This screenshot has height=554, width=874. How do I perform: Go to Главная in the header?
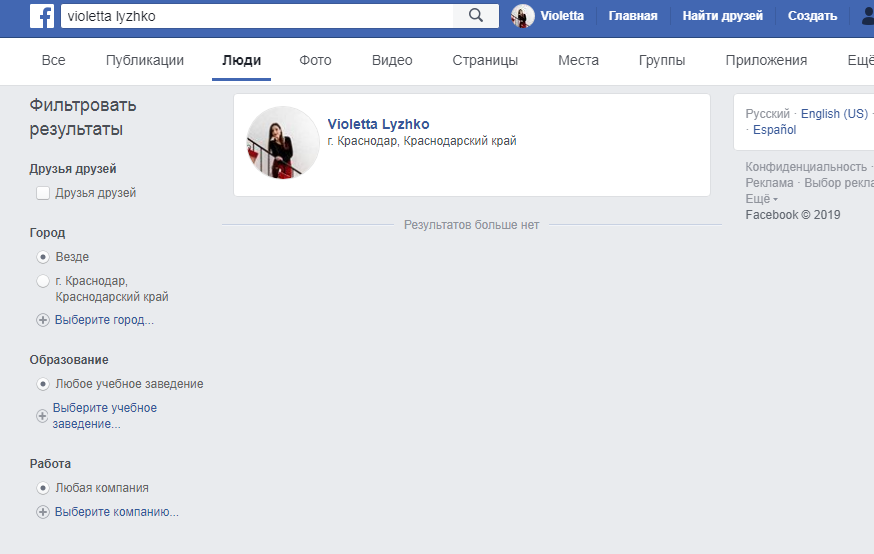pos(633,16)
